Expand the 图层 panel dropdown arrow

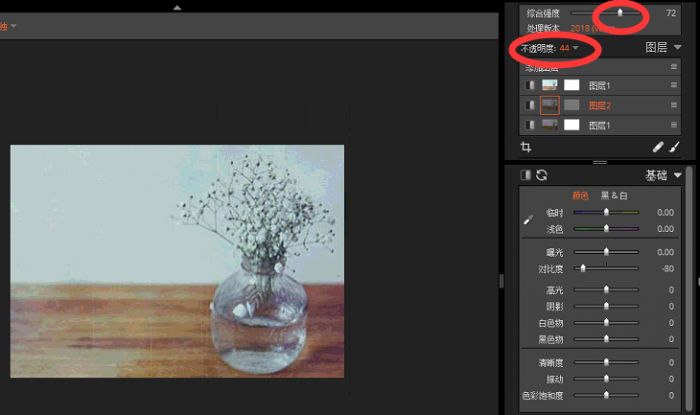coord(677,47)
